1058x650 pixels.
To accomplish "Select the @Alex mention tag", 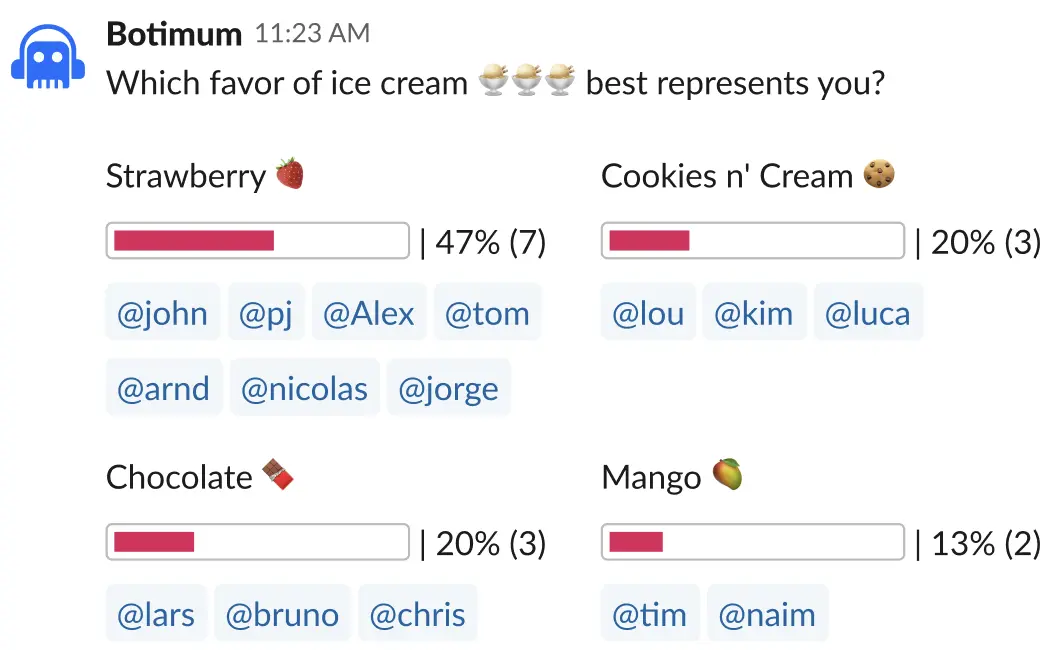I will (x=369, y=313).
